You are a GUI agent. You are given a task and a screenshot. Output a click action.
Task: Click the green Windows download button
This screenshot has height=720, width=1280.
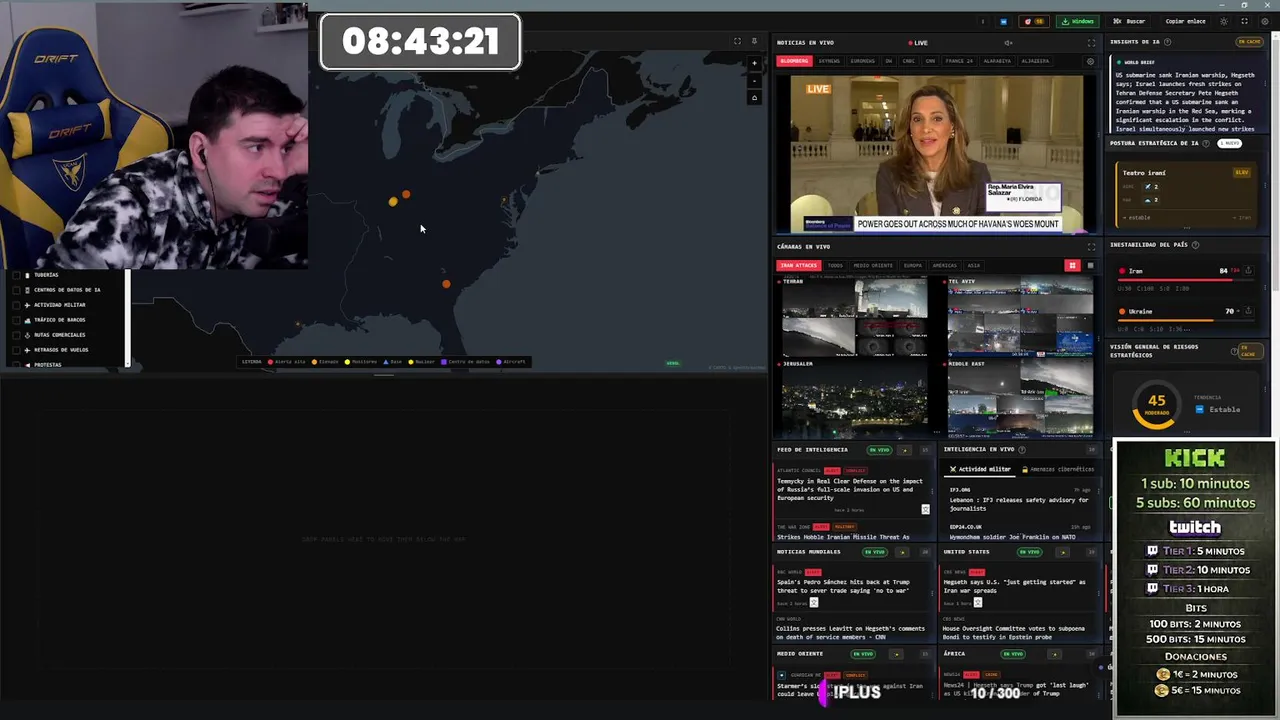pos(1078,21)
